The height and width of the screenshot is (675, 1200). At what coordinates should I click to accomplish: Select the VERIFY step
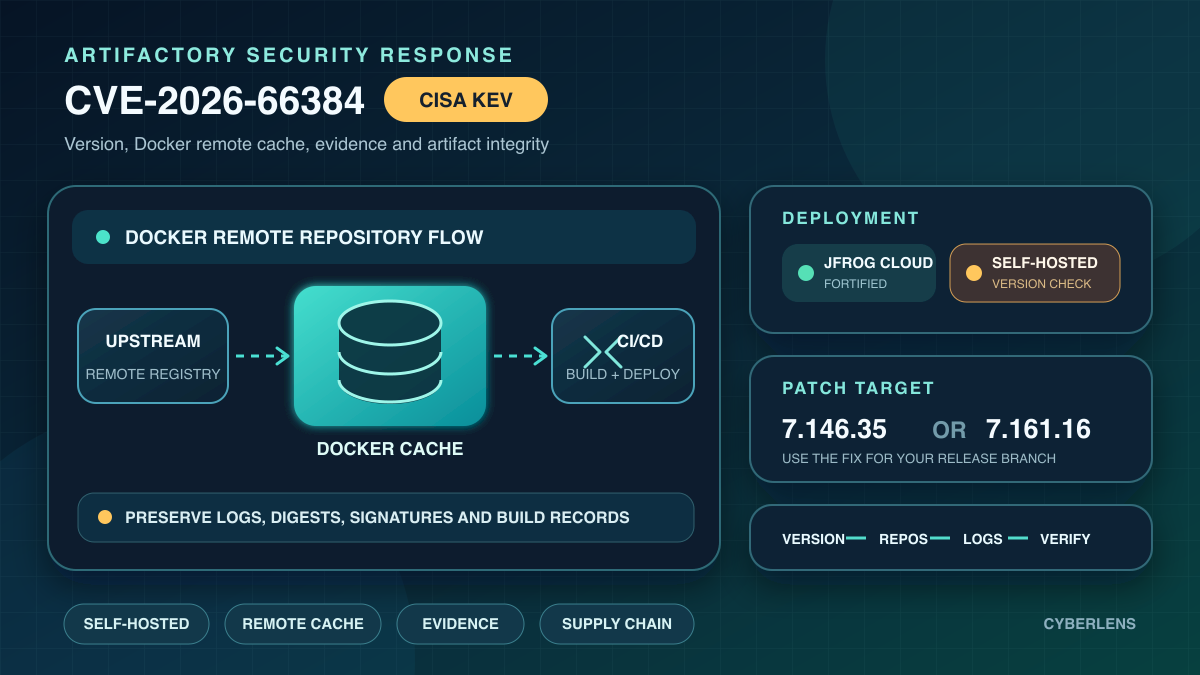click(x=1065, y=539)
